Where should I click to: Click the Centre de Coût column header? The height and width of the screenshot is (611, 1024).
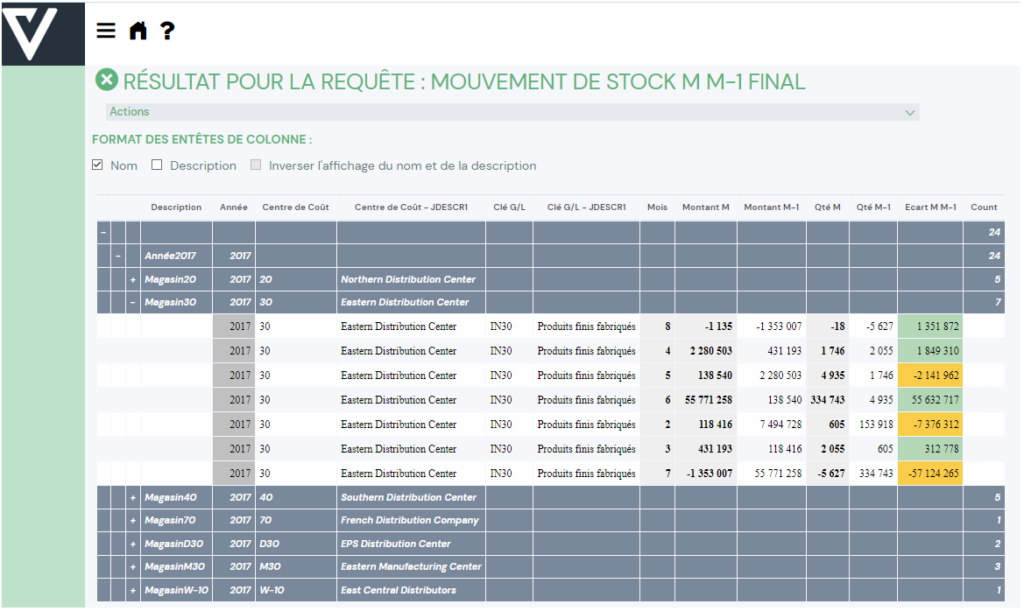coord(295,207)
